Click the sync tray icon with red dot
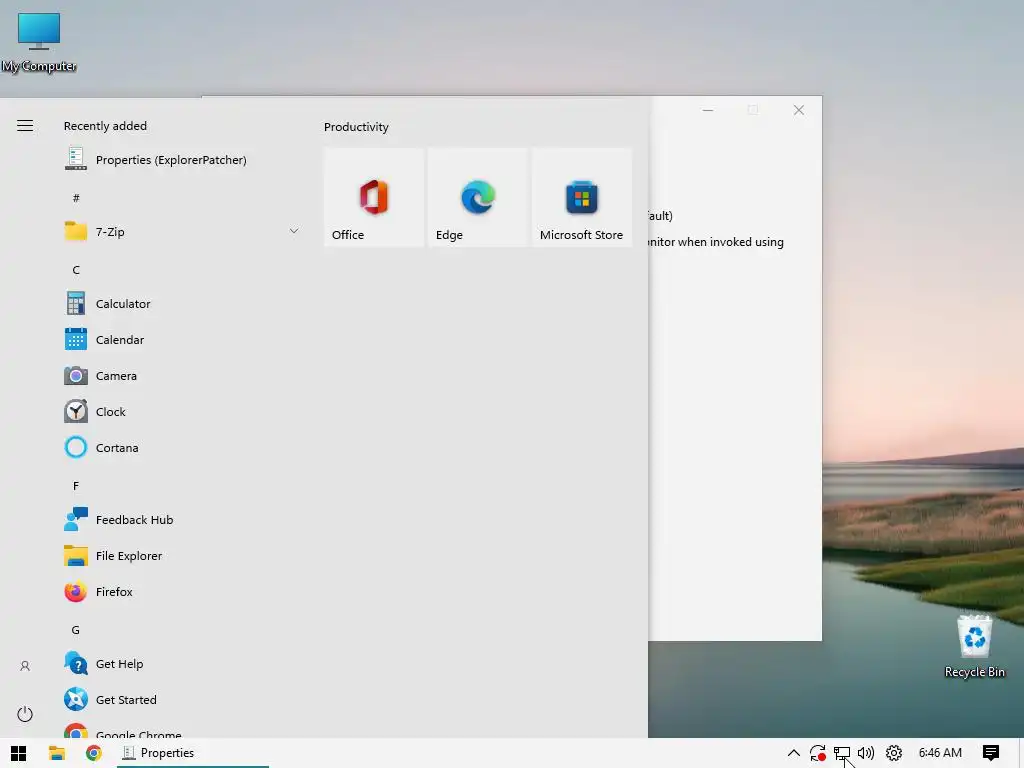 click(817, 753)
